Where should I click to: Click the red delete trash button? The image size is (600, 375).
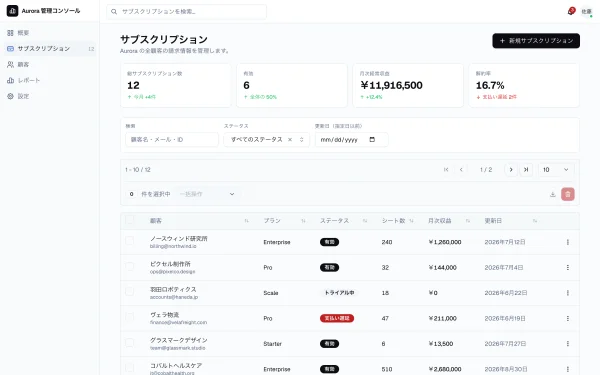pos(568,194)
